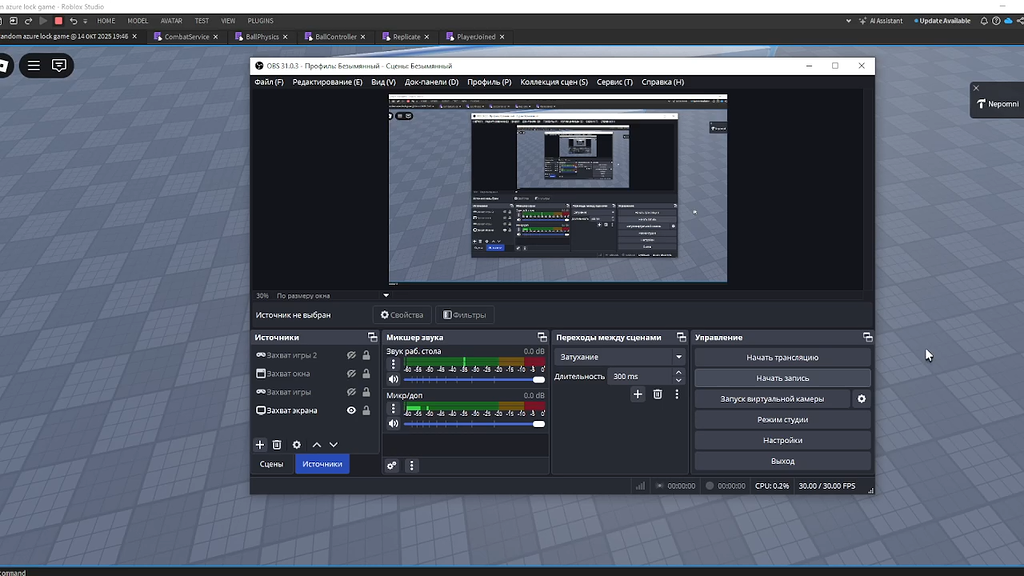Toggle lock on Захват игры 2 source
The width and height of the screenshot is (1024, 576).
pos(366,355)
